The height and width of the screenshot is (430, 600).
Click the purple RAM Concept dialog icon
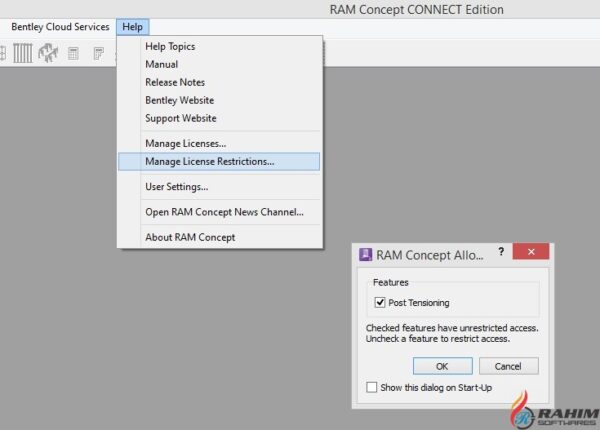pyautogui.click(x=366, y=255)
